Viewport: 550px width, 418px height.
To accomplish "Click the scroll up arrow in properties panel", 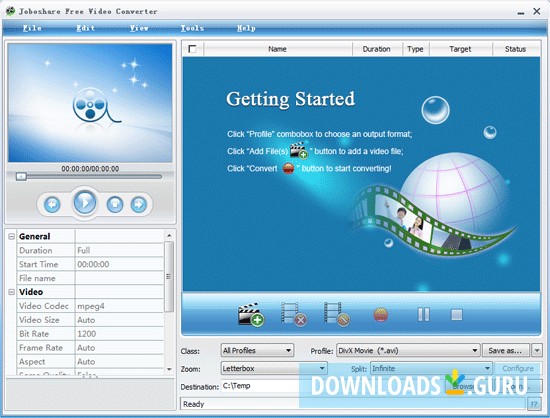I will [x=169, y=235].
